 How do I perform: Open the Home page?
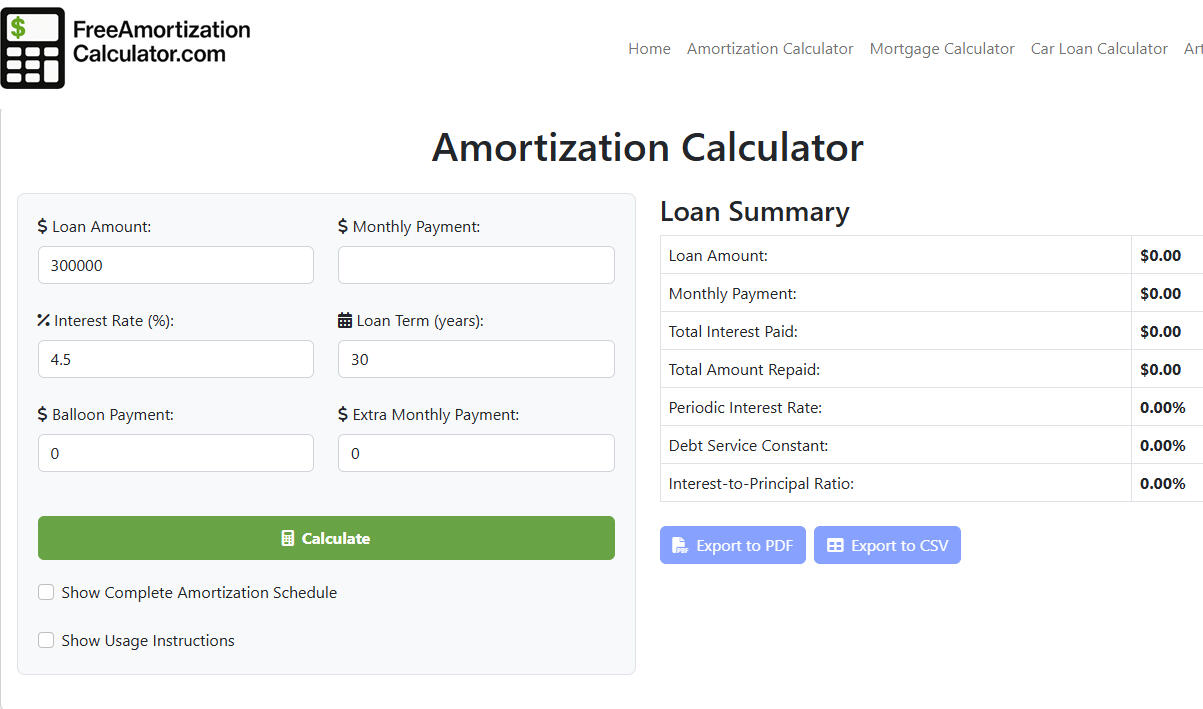(x=649, y=48)
